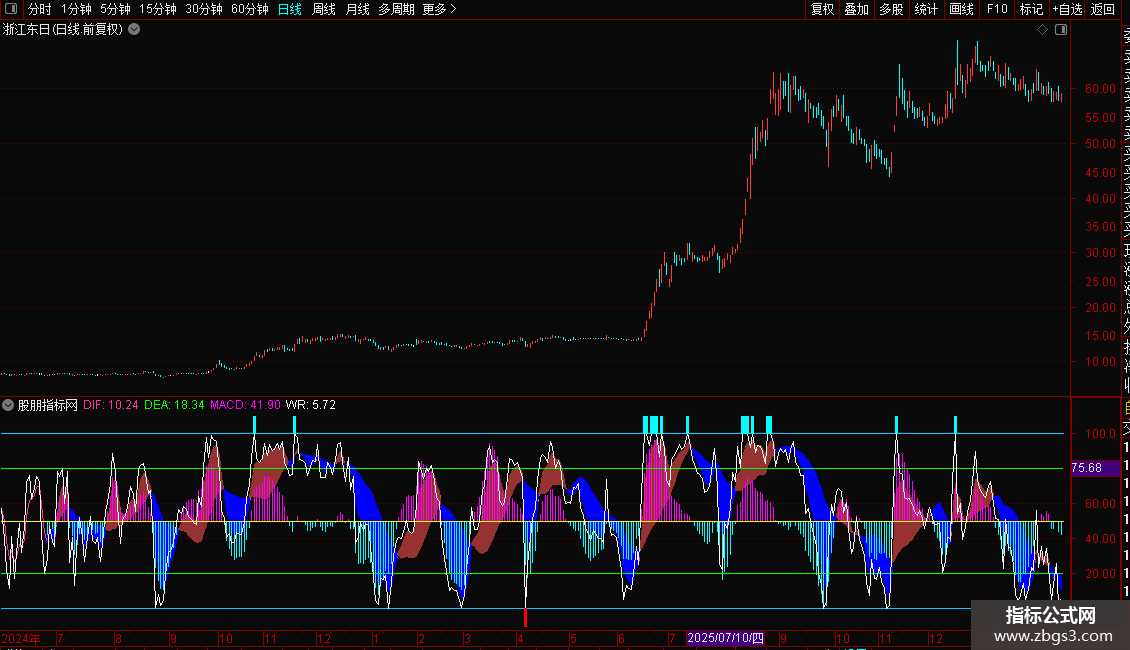Viewport: 1130px width, 650px height.
Task: Click the 返回 back button
Action: point(1103,9)
